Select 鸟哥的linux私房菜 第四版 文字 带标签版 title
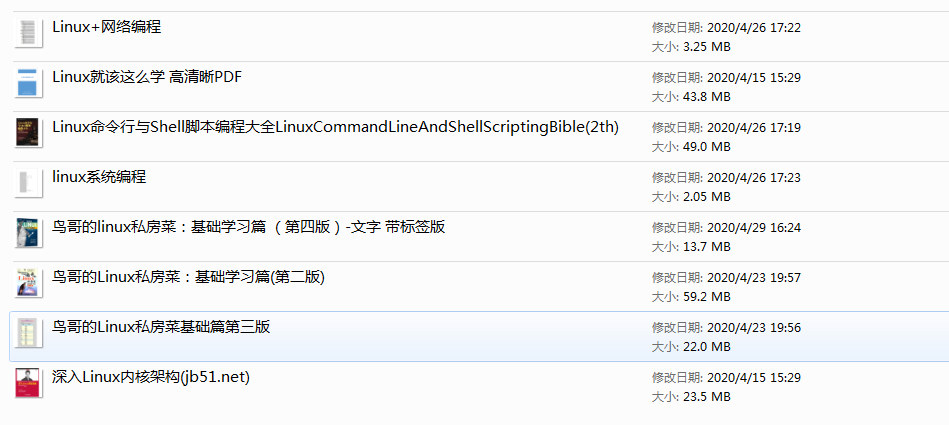This screenshot has width=949, height=425. tap(248, 227)
